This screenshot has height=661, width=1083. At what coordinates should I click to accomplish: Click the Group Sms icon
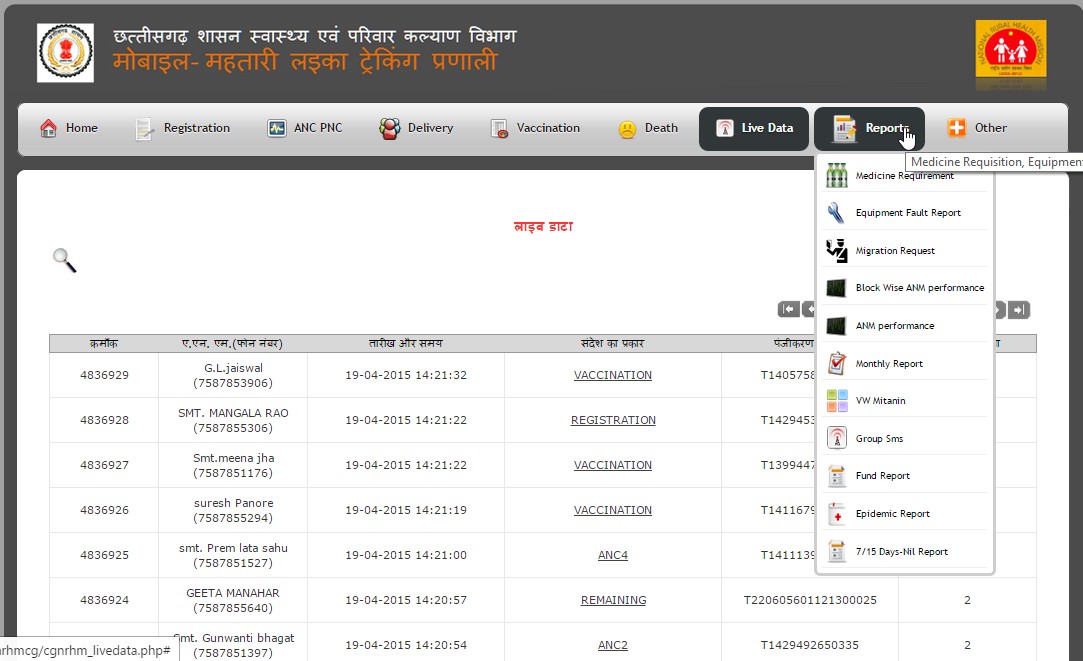coord(837,439)
